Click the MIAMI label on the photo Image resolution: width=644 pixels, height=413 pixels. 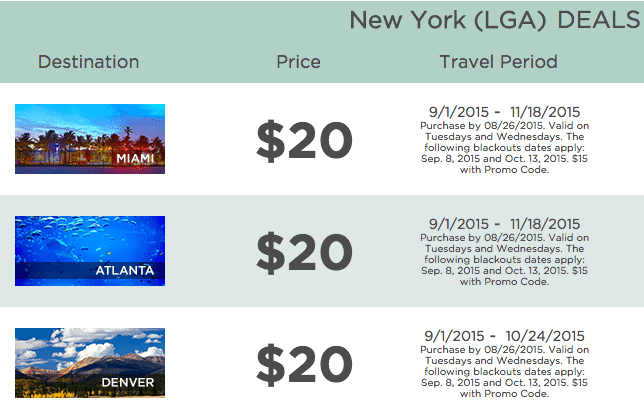pos(135,158)
